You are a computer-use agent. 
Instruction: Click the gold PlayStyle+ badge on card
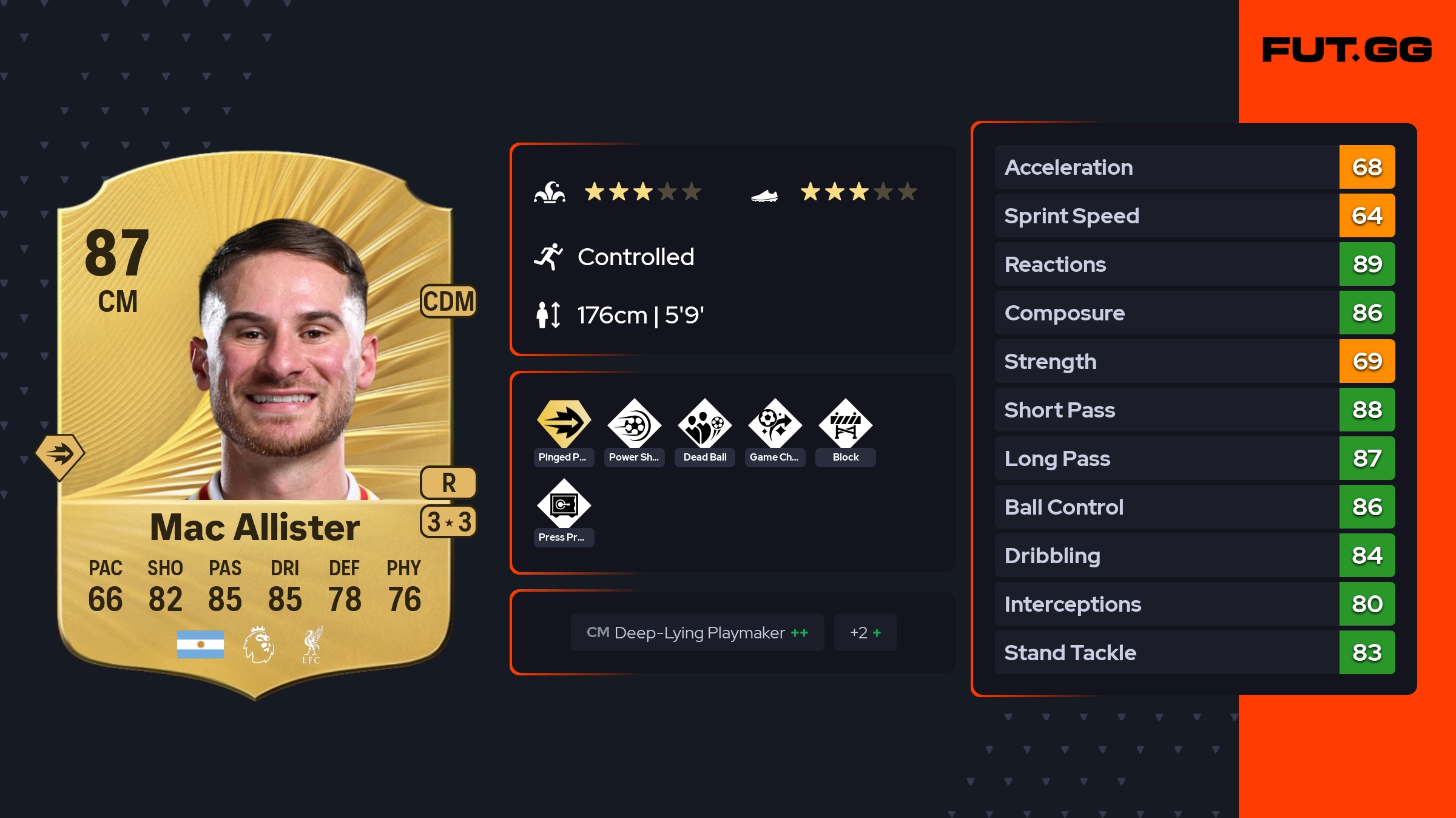click(59, 456)
